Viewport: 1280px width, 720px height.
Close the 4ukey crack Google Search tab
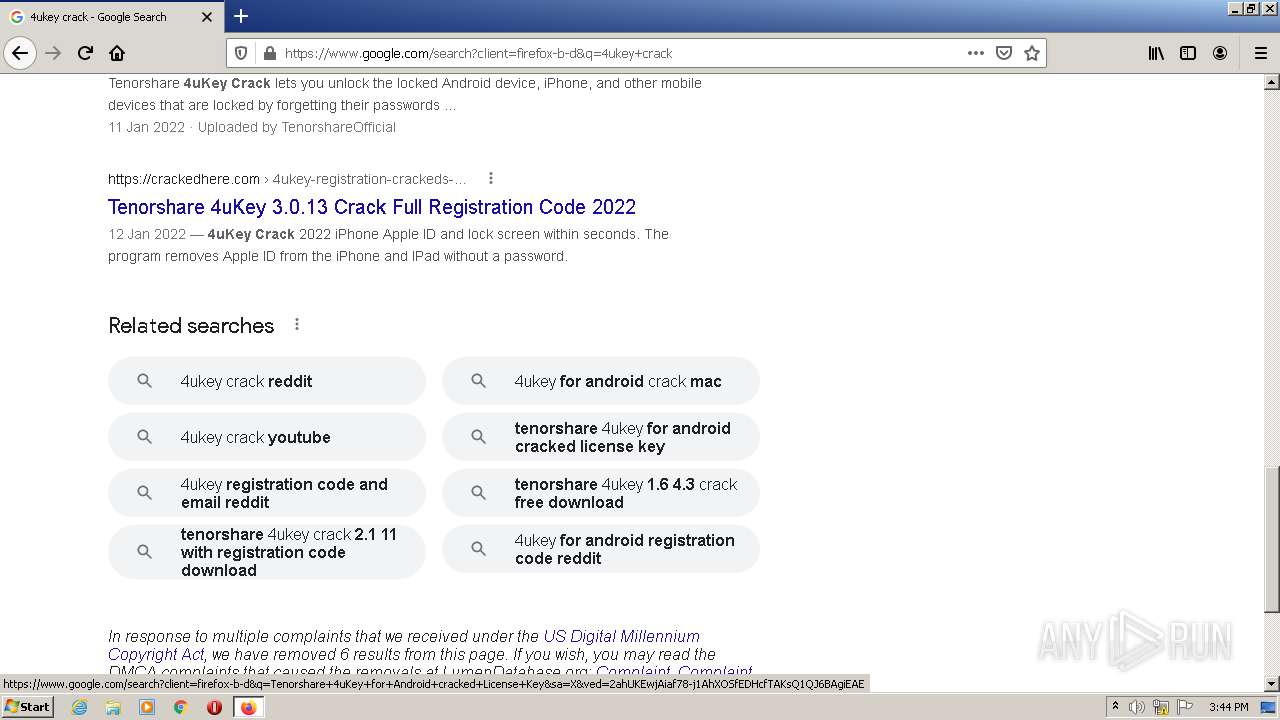pyautogui.click(x=207, y=17)
